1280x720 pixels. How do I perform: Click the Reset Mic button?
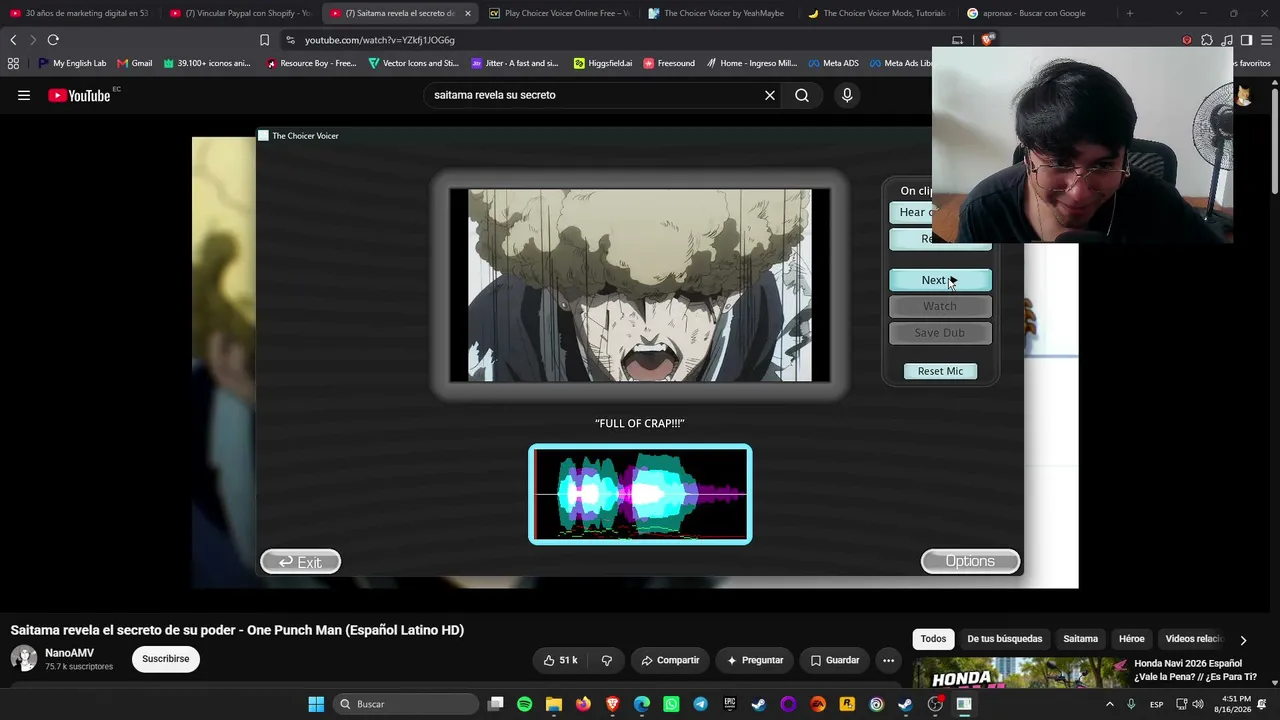(940, 371)
